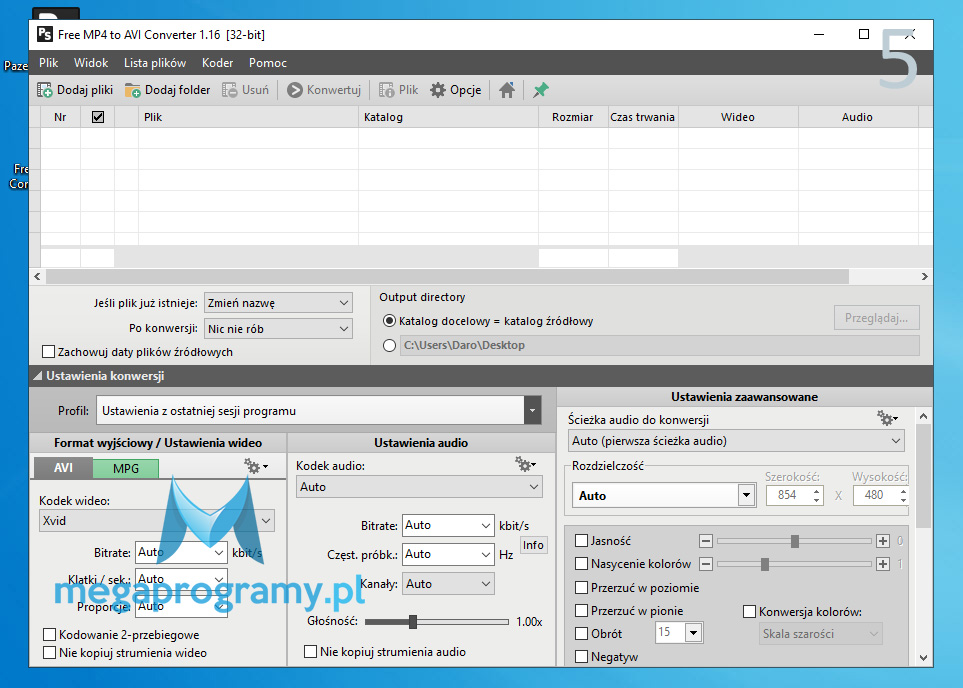Collapse the Ustawienia konwersji section triangle
The image size is (963, 688).
[x=37, y=376]
